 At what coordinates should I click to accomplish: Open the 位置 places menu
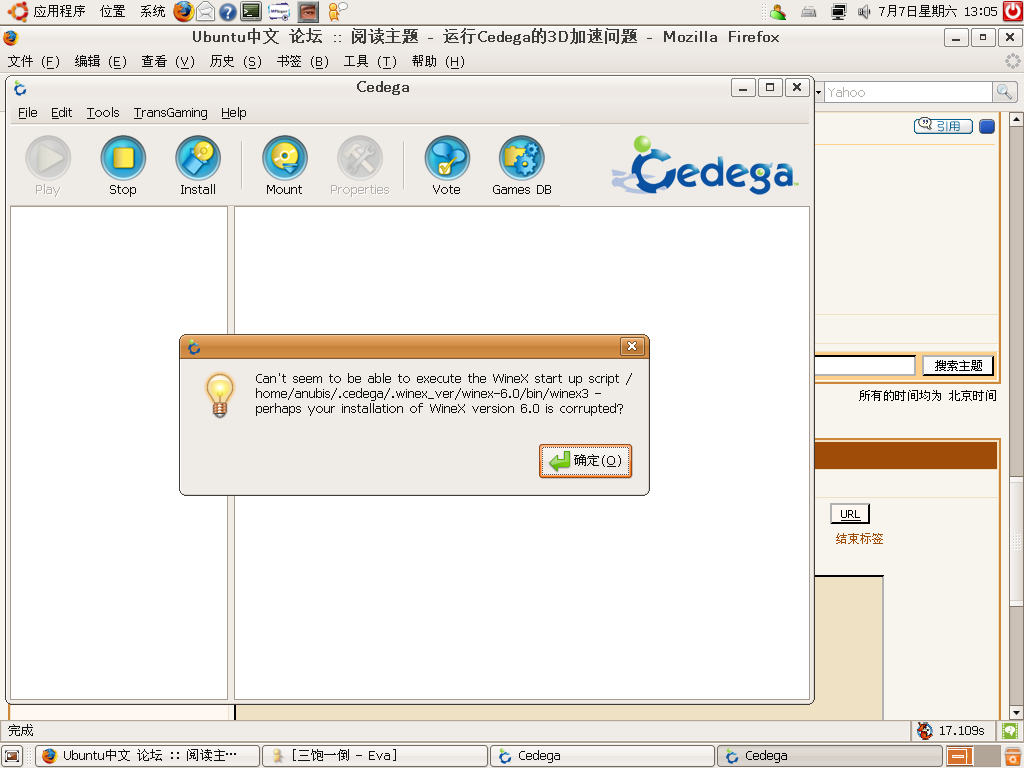(112, 11)
